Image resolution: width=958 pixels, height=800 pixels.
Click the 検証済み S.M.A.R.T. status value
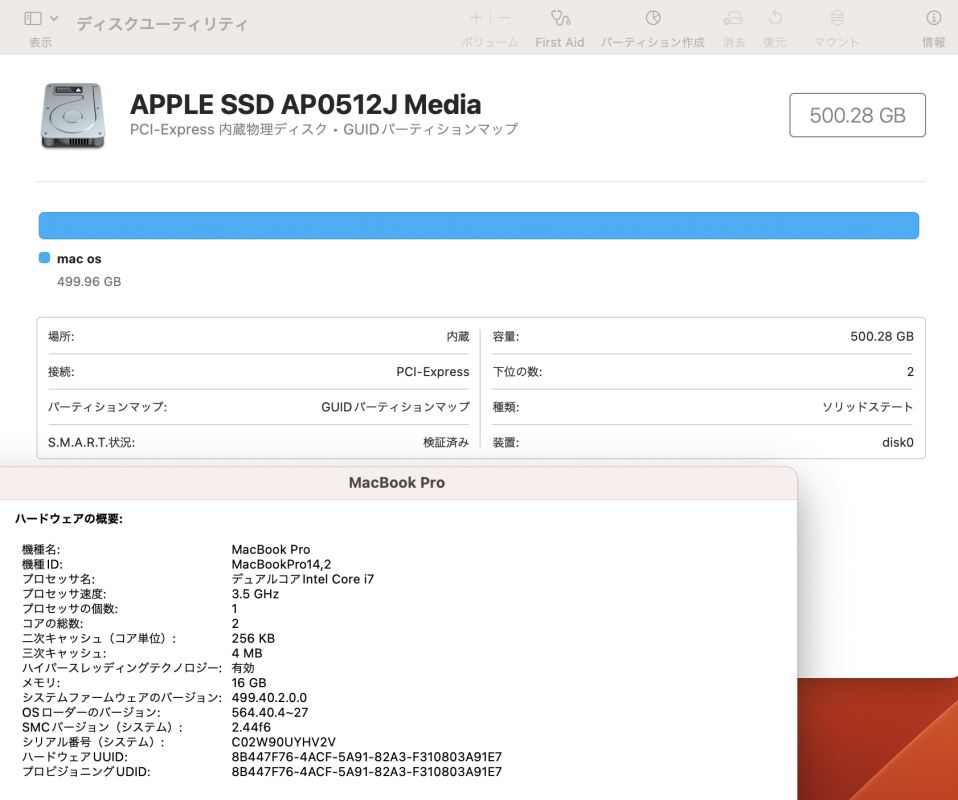446,442
